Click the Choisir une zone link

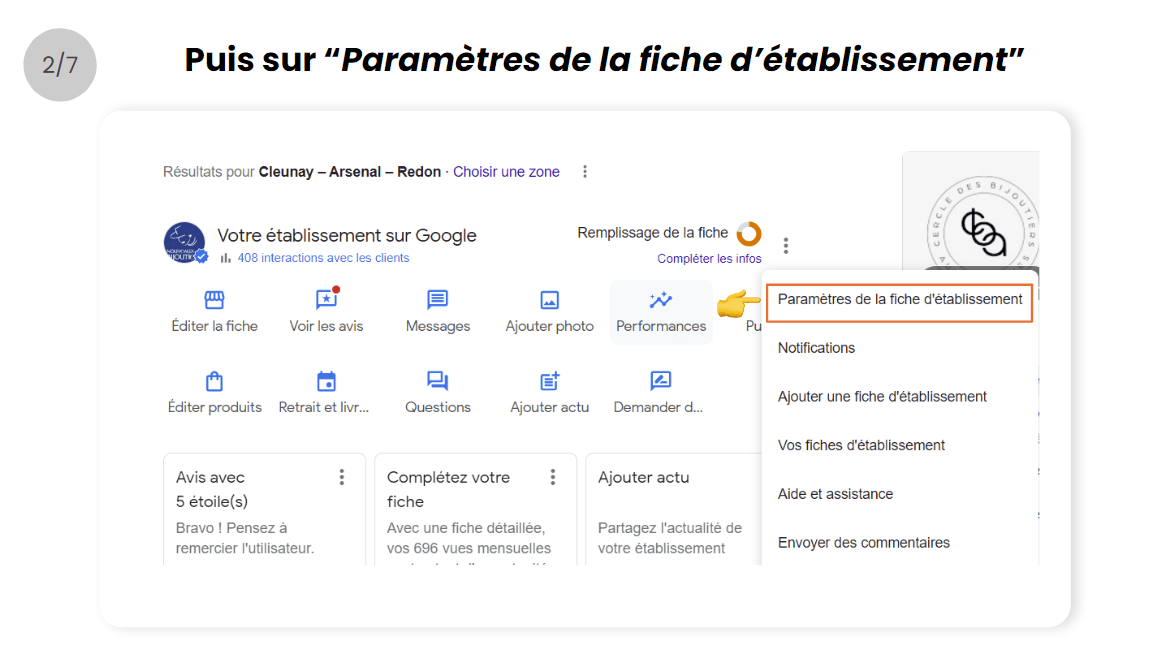[506, 172]
